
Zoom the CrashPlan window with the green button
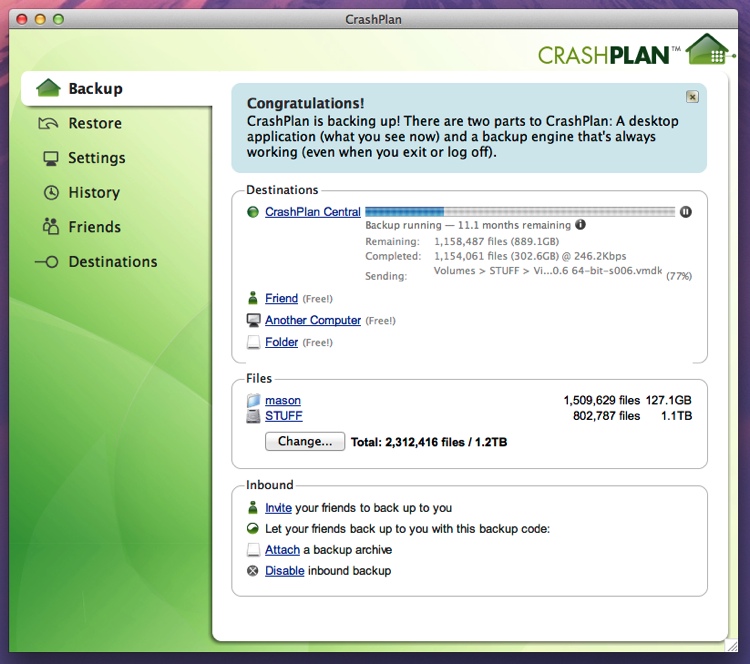click(58, 19)
